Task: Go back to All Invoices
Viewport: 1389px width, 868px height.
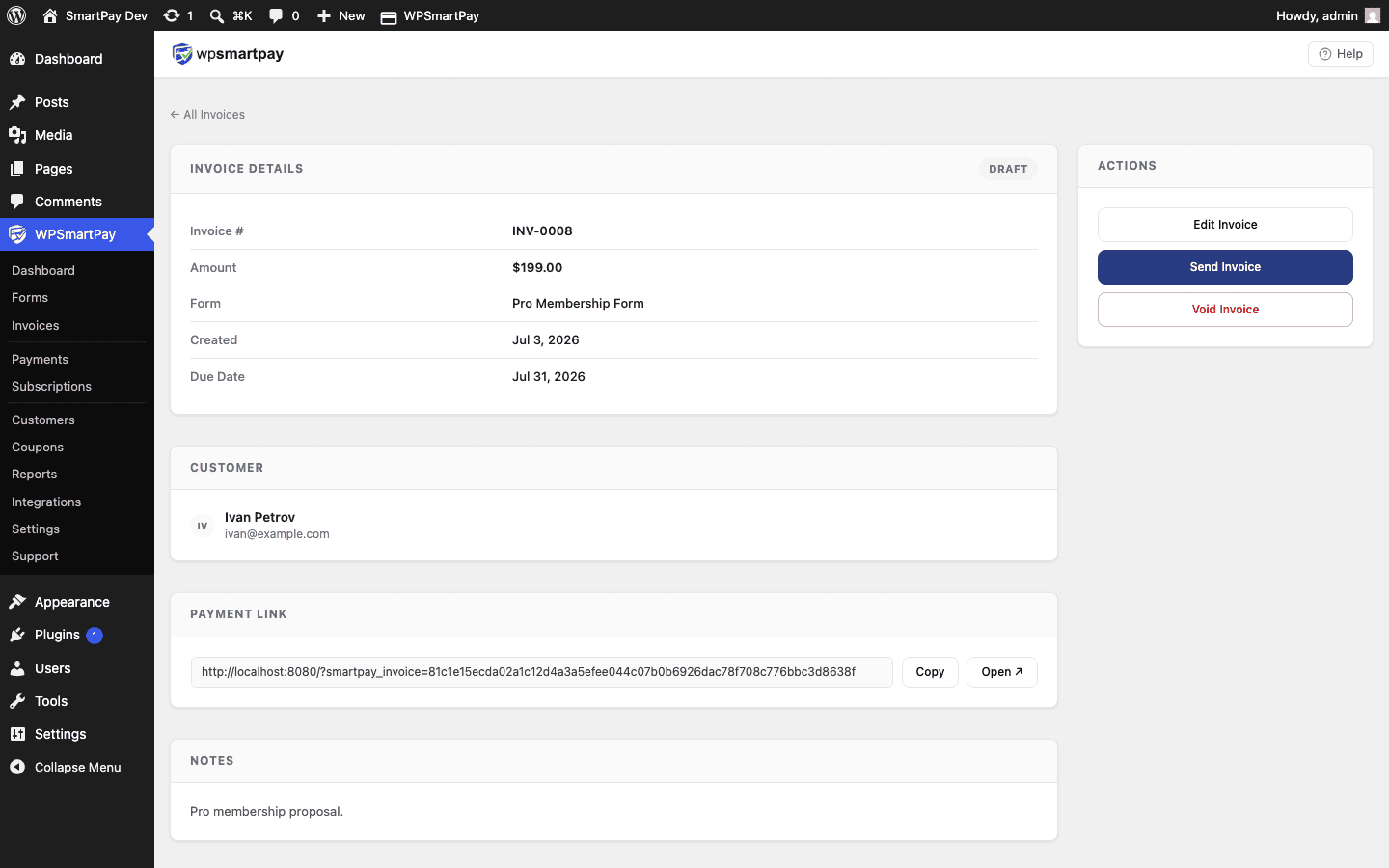Action: [207, 115]
